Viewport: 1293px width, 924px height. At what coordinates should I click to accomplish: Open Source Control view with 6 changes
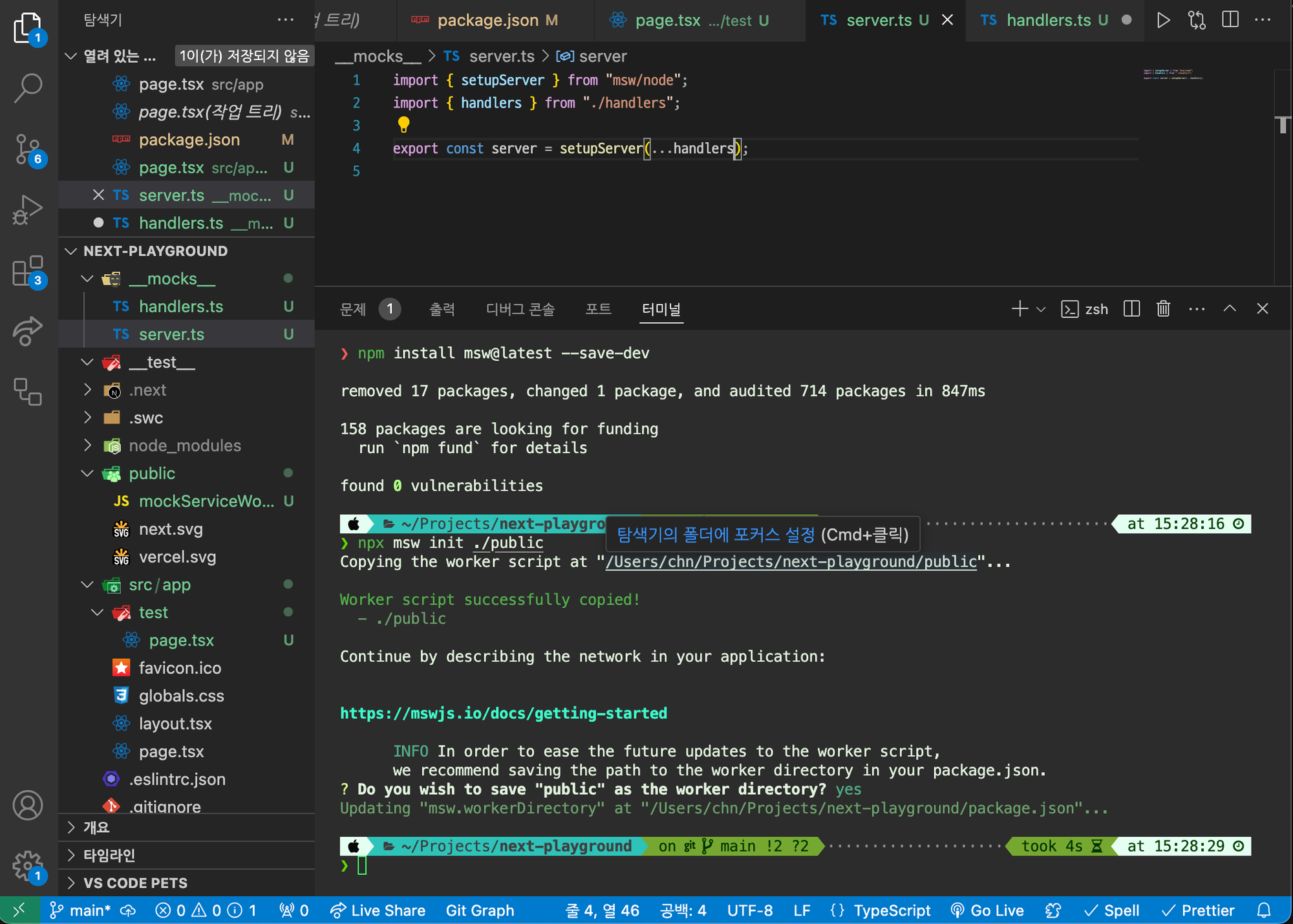[28, 149]
